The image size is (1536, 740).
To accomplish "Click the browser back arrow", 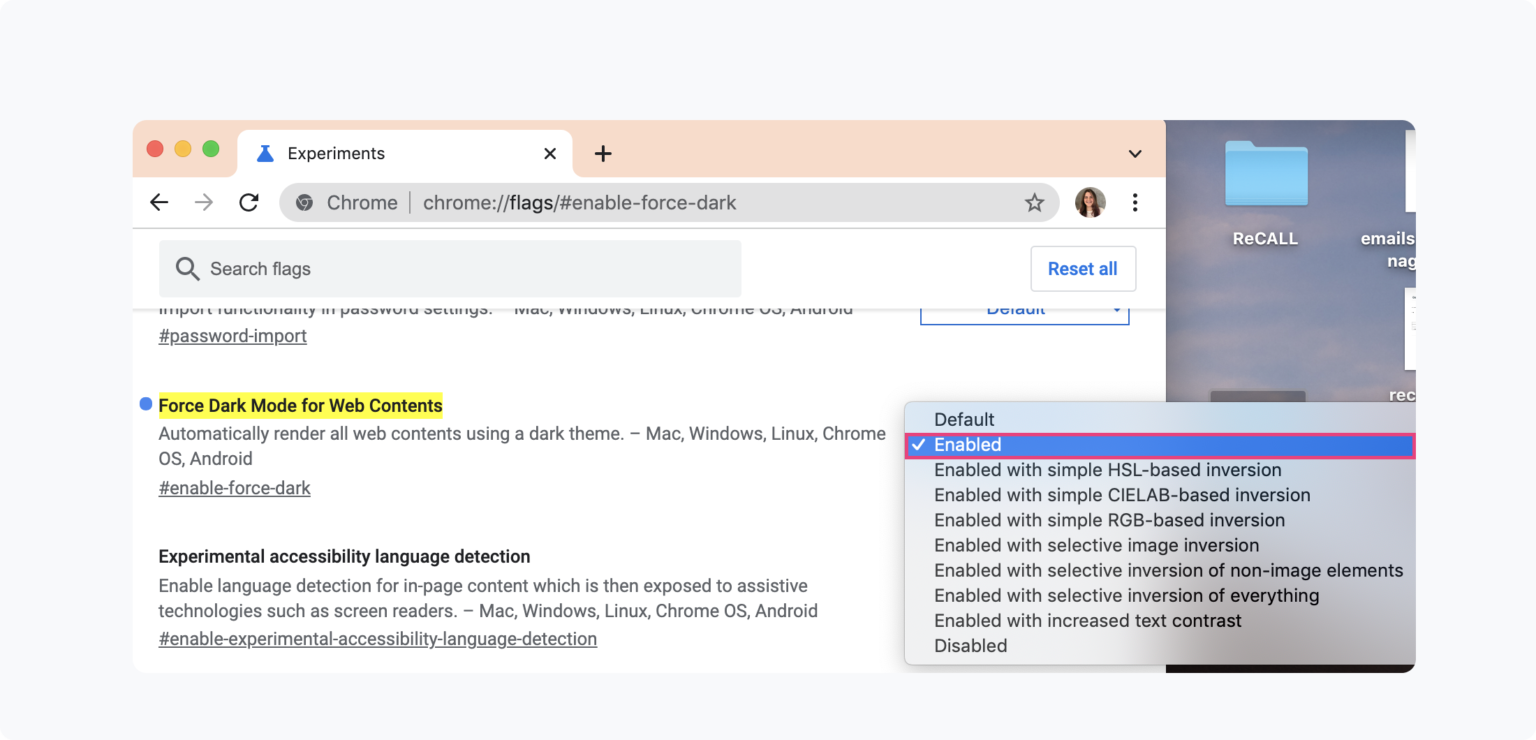I will pyautogui.click(x=159, y=203).
